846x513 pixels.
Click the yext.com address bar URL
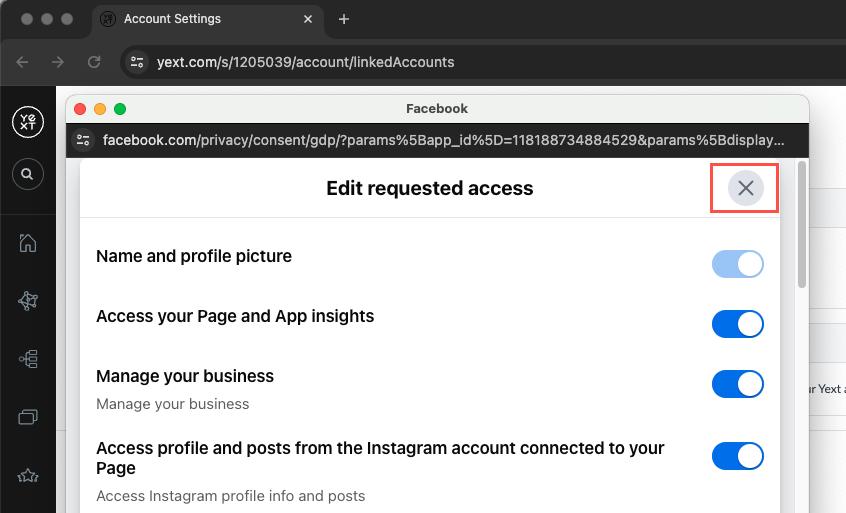tap(305, 62)
